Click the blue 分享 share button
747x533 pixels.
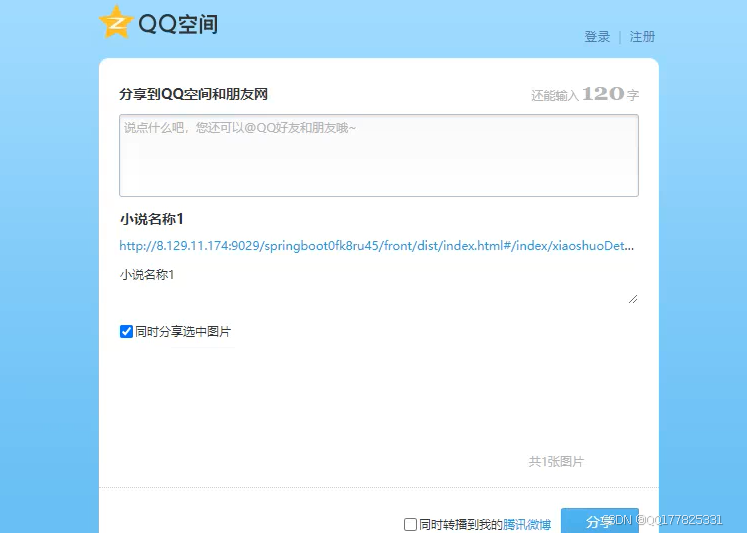point(600,521)
